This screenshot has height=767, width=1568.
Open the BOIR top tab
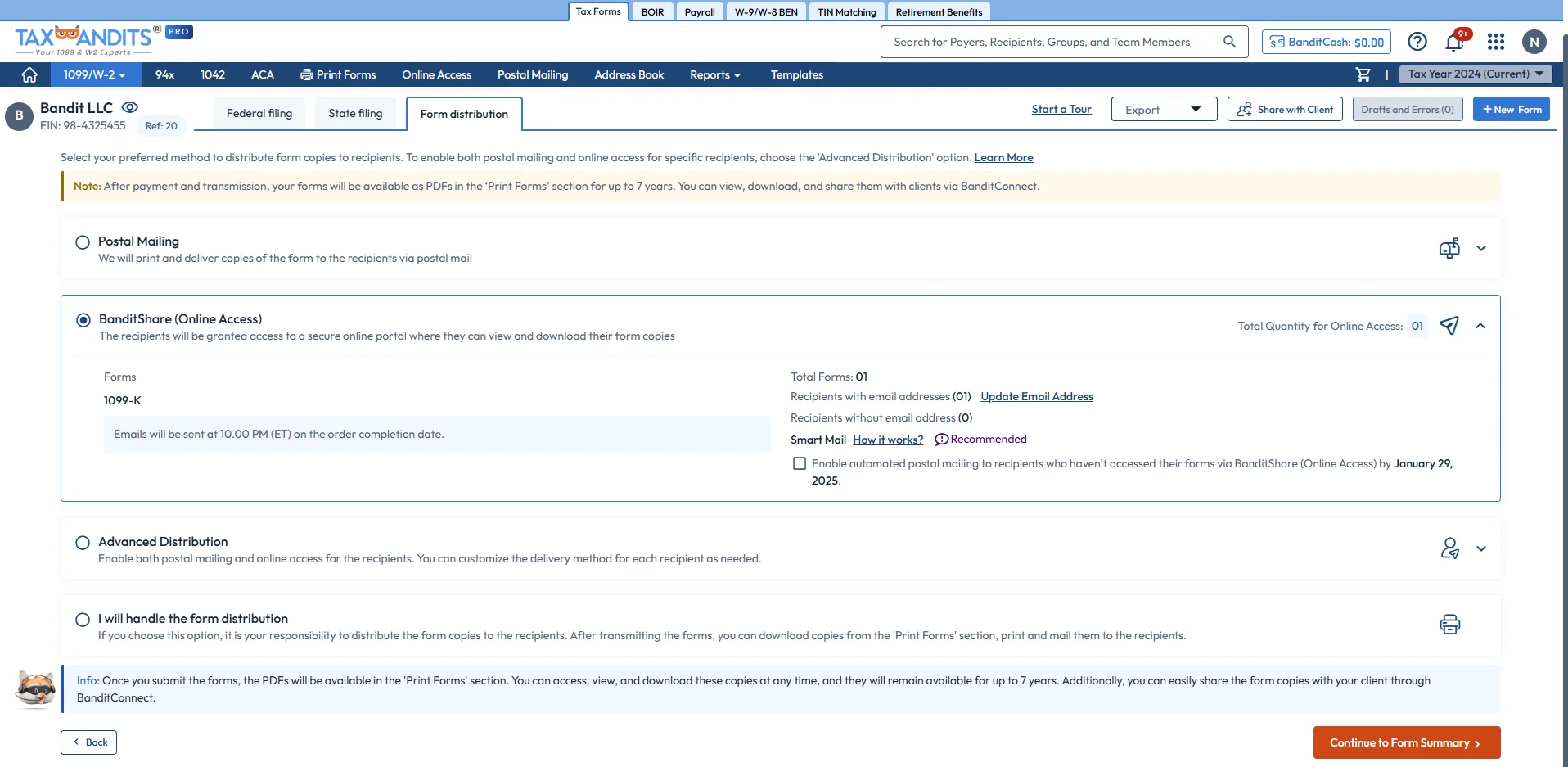tap(652, 11)
